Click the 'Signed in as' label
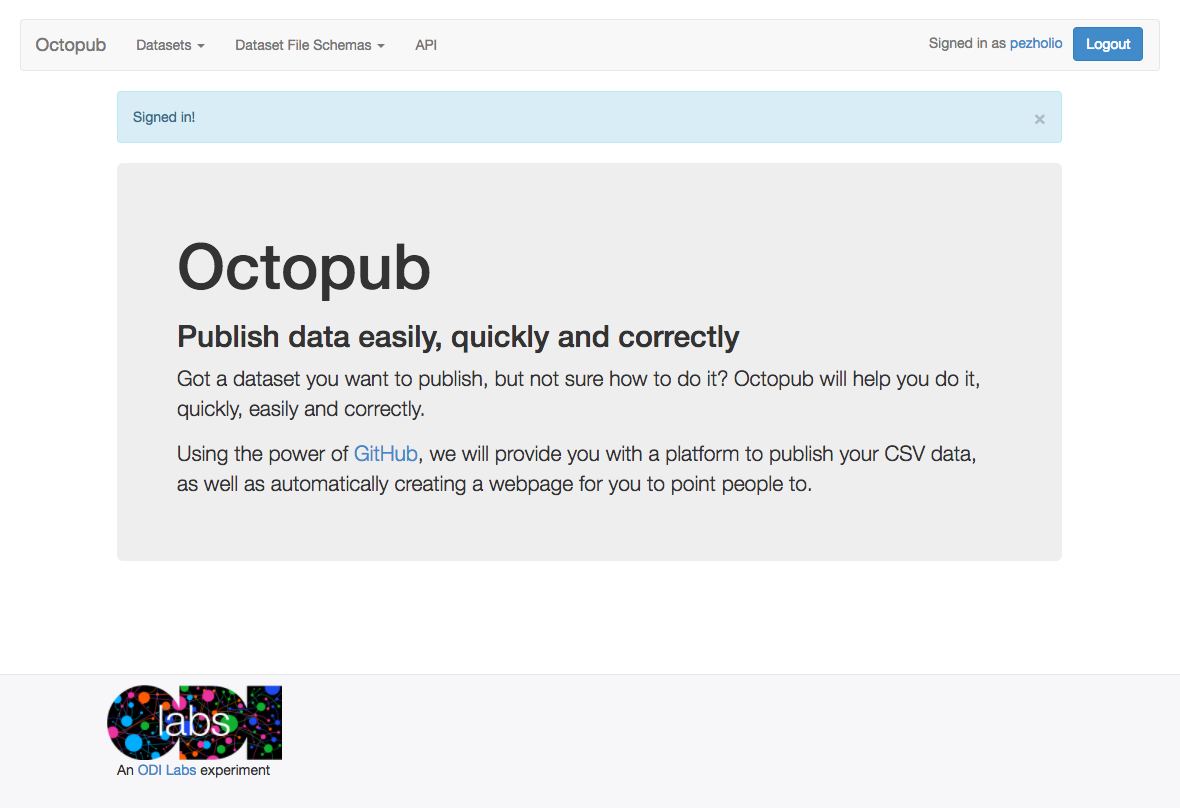1180x808 pixels. coord(967,44)
